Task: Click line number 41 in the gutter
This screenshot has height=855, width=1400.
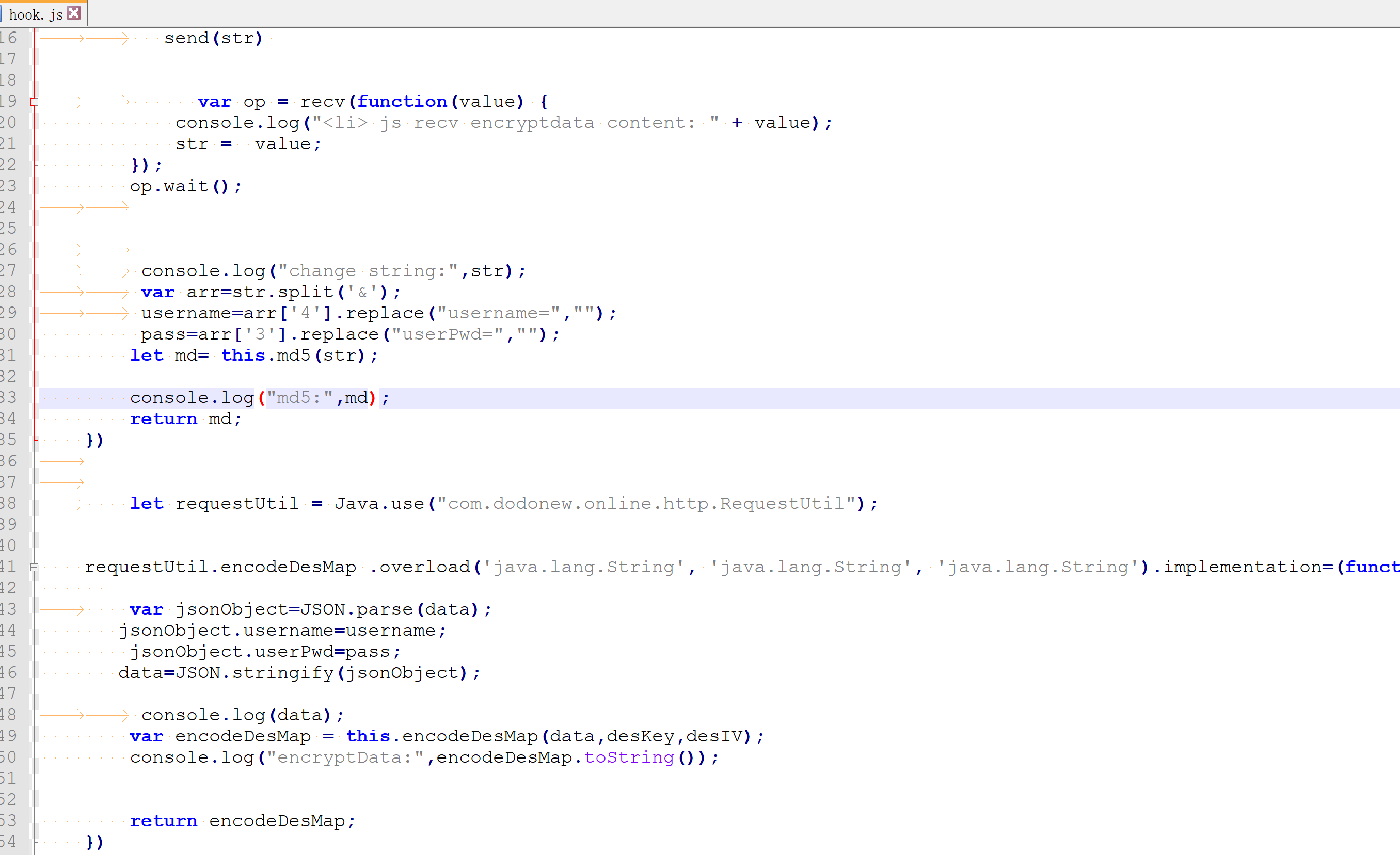Action: click(x=9, y=567)
